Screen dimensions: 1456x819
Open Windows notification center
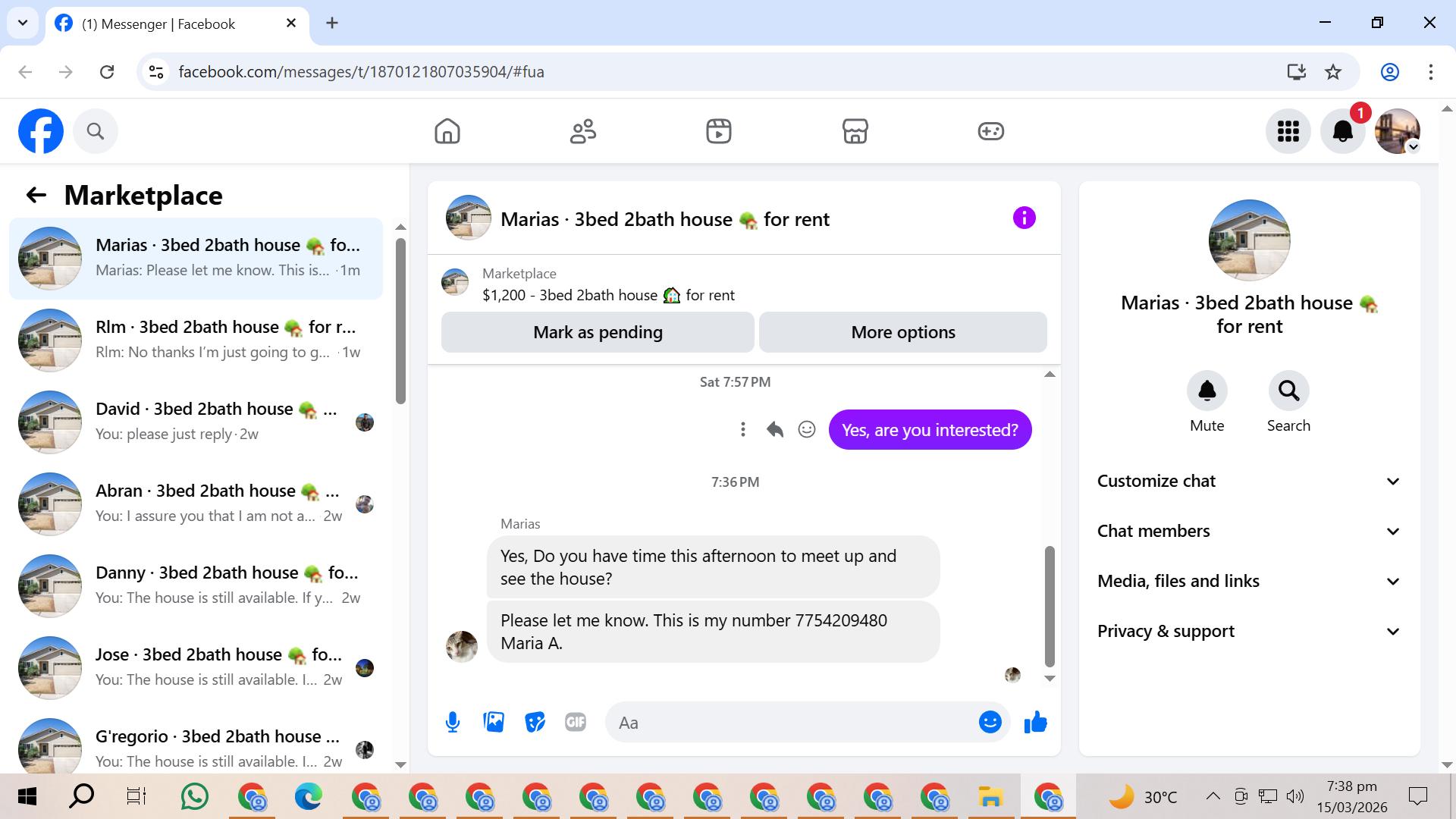[x=1417, y=796]
